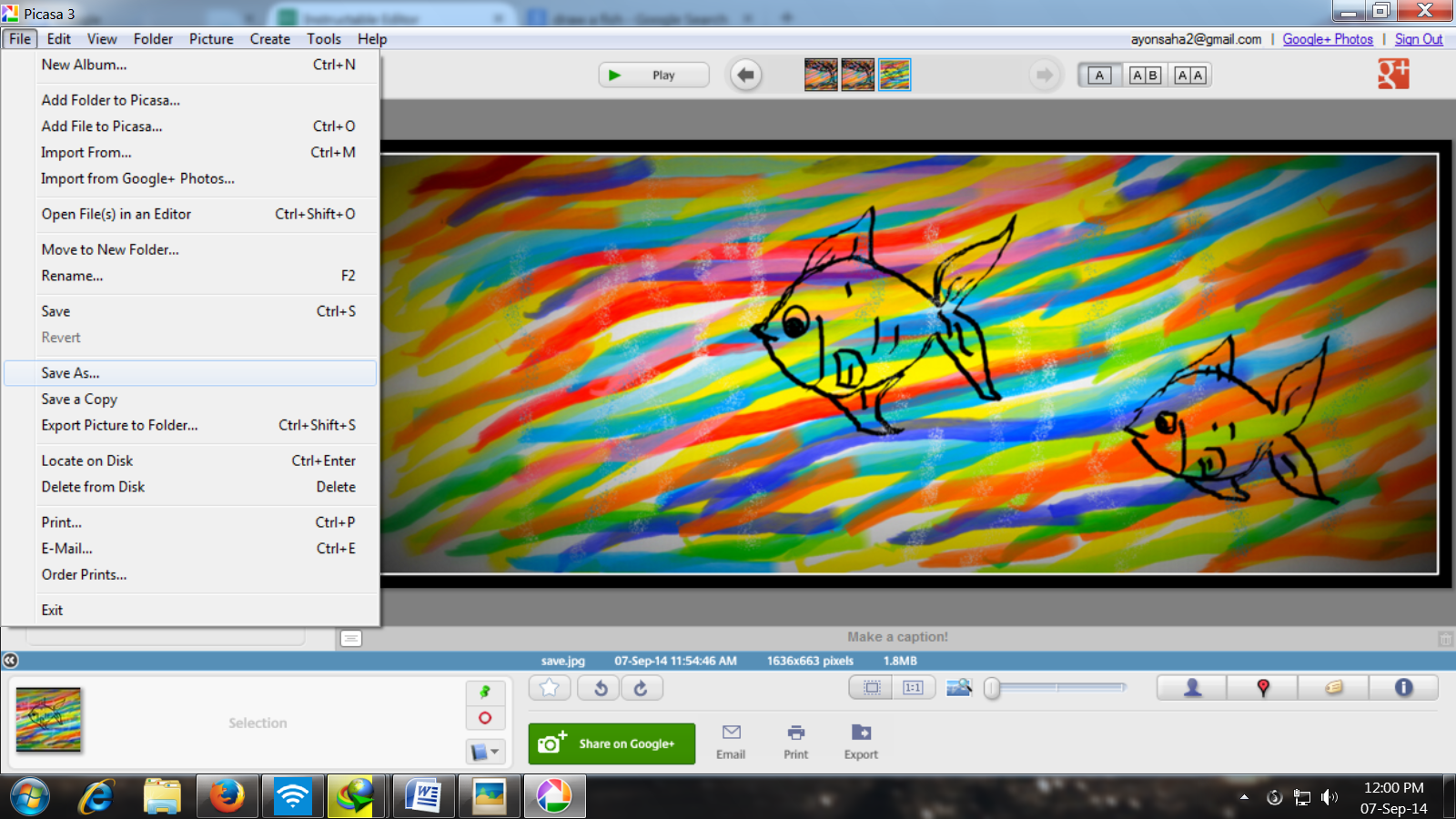
Task: Hold selected items with green pin
Action: 485,693
